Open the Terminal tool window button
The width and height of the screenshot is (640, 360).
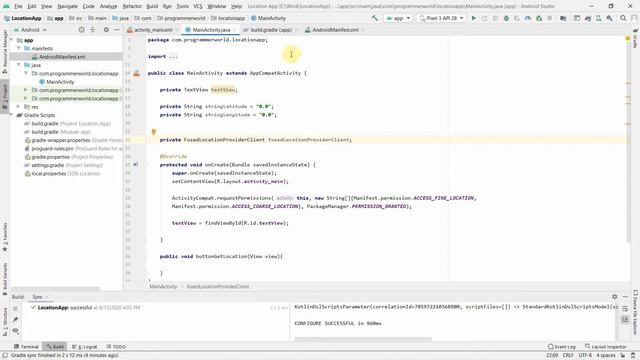pos(26,347)
